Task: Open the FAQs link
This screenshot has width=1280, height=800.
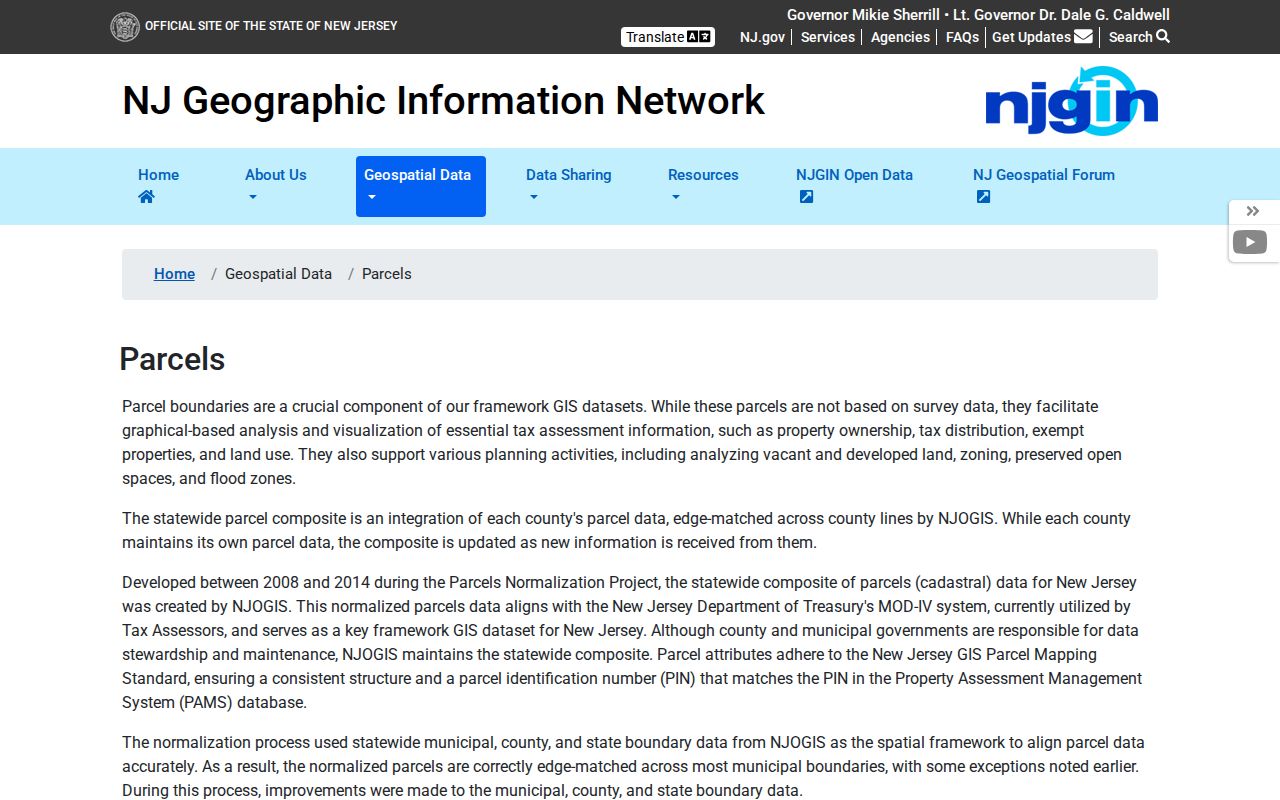Action: tap(962, 37)
